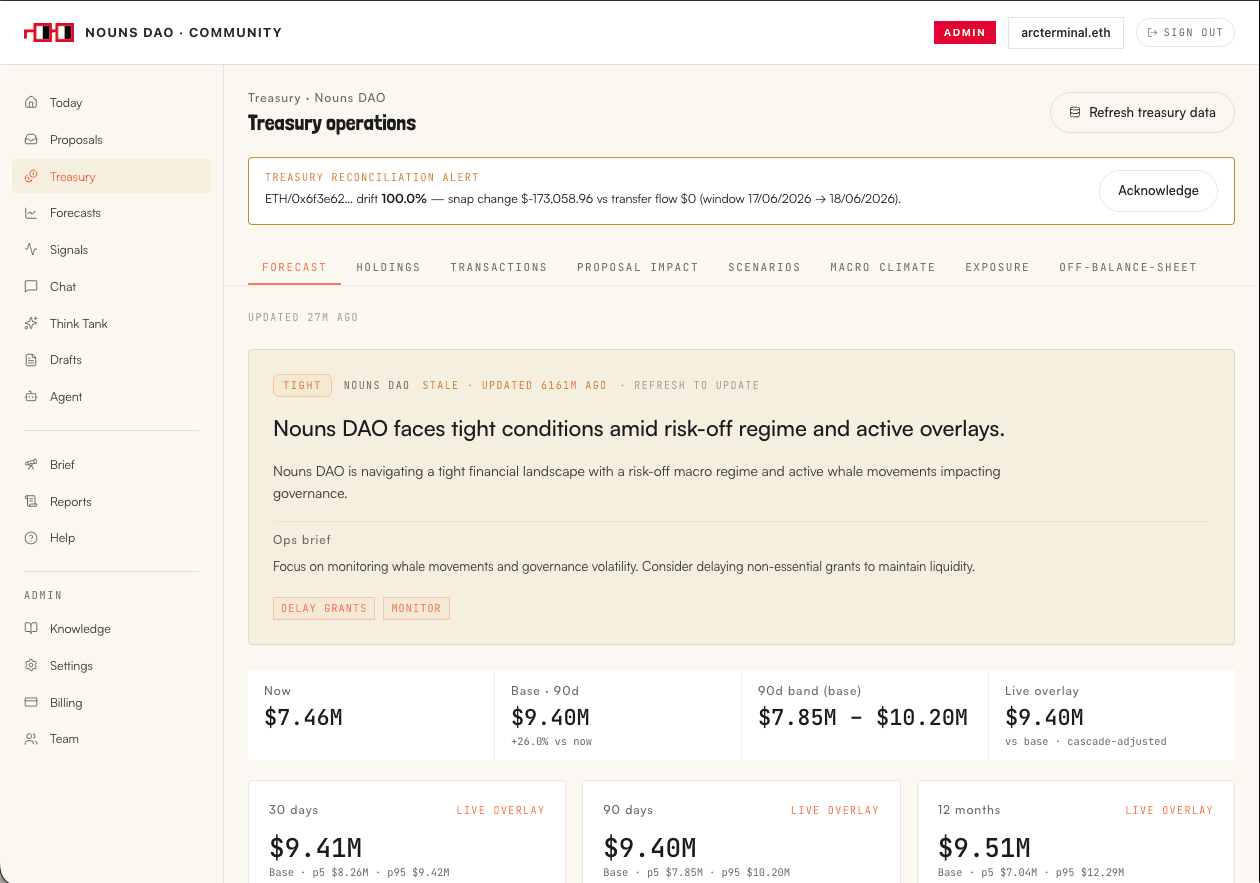
Task: Click the Live overlay $9.40M card
Action: point(1112,715)
